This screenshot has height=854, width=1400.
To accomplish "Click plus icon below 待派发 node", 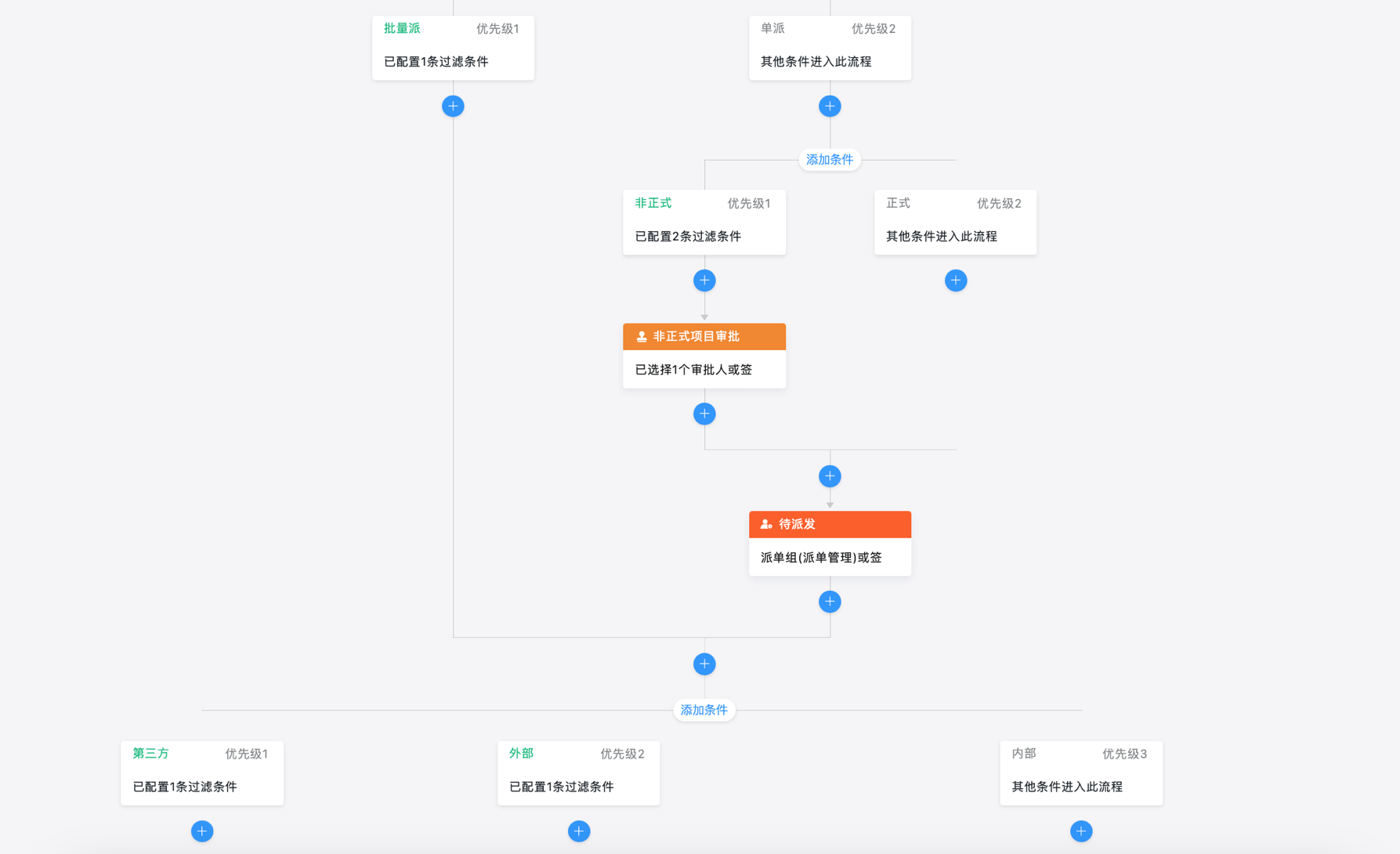I will [x=830, y=602].
